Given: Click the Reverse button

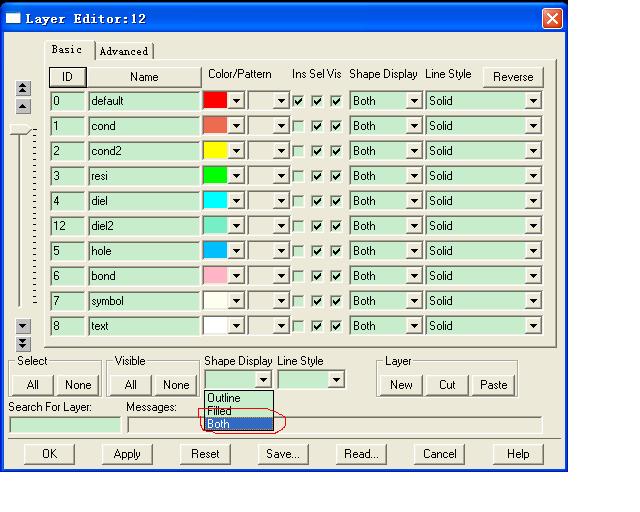Looking at the screenshot, I should (513, 77).
